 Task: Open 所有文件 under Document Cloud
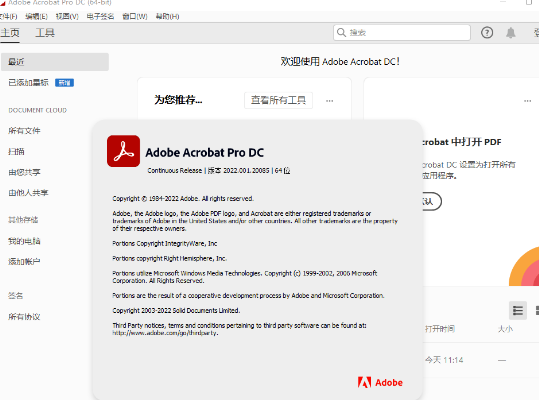pos(24,131)
